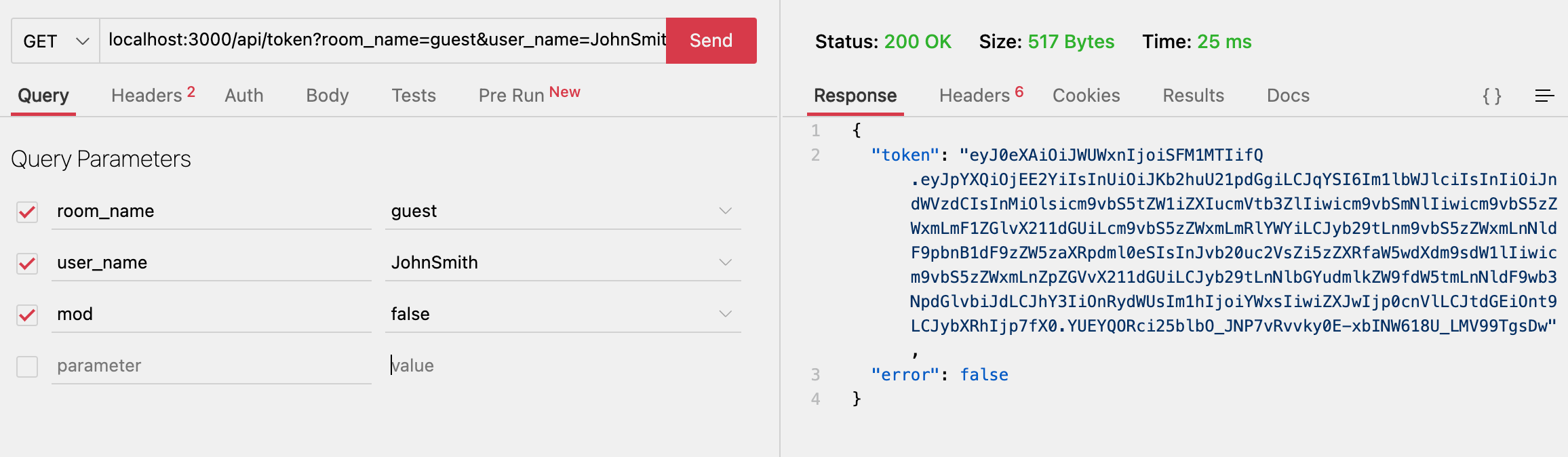Open the Auth tab
This screenshot has width=1568, height=457.
tap(243, 96)
